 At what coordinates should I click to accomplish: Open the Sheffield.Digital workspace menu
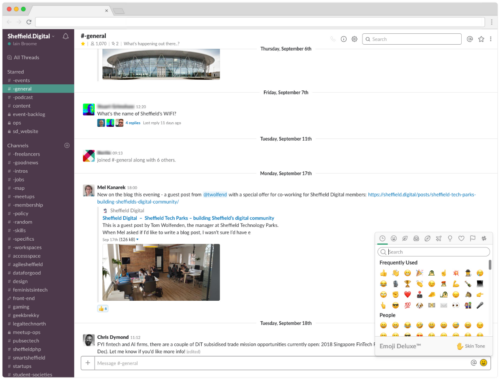point(31,36)
